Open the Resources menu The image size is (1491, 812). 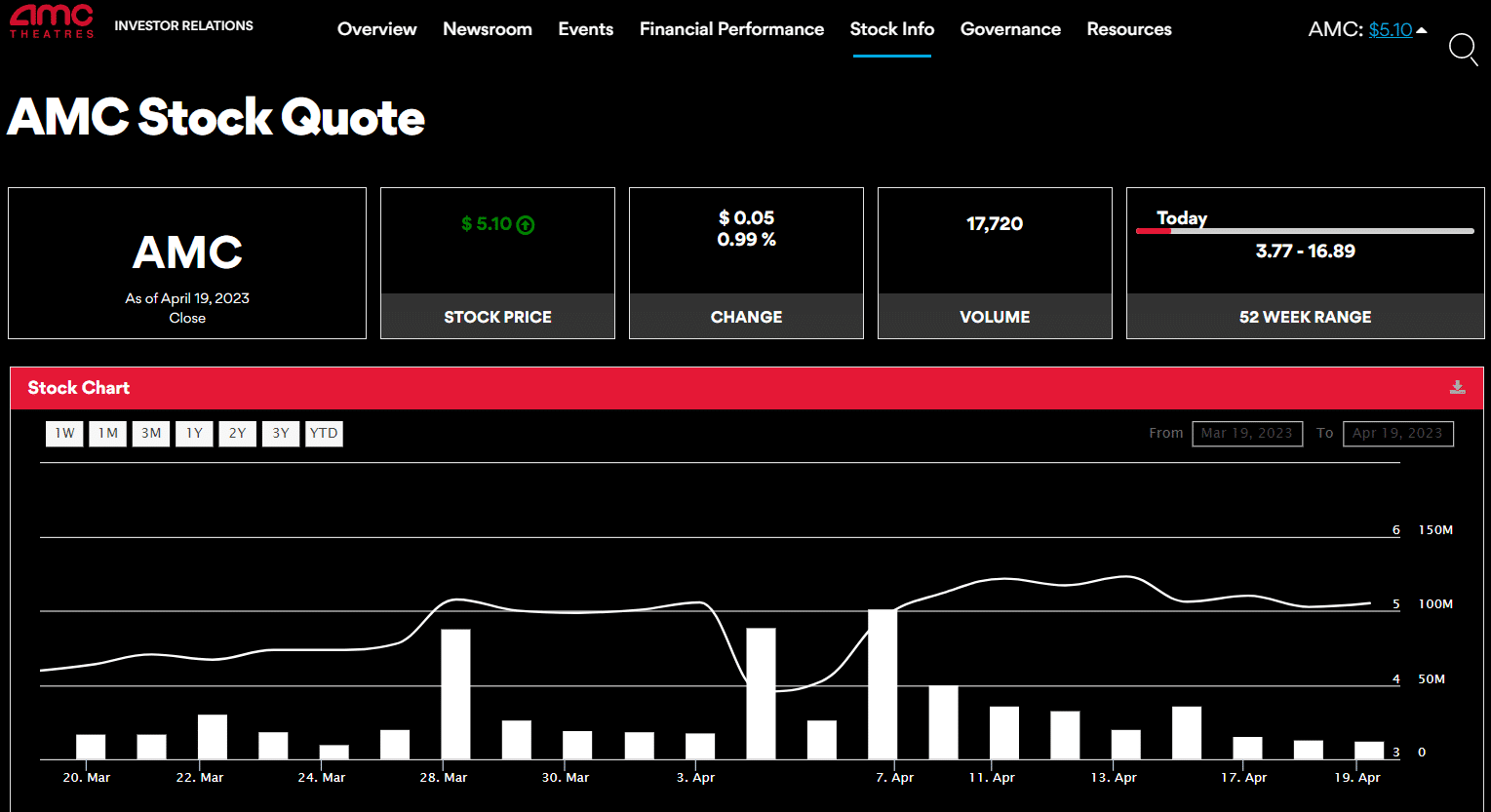coord(1129,29)
